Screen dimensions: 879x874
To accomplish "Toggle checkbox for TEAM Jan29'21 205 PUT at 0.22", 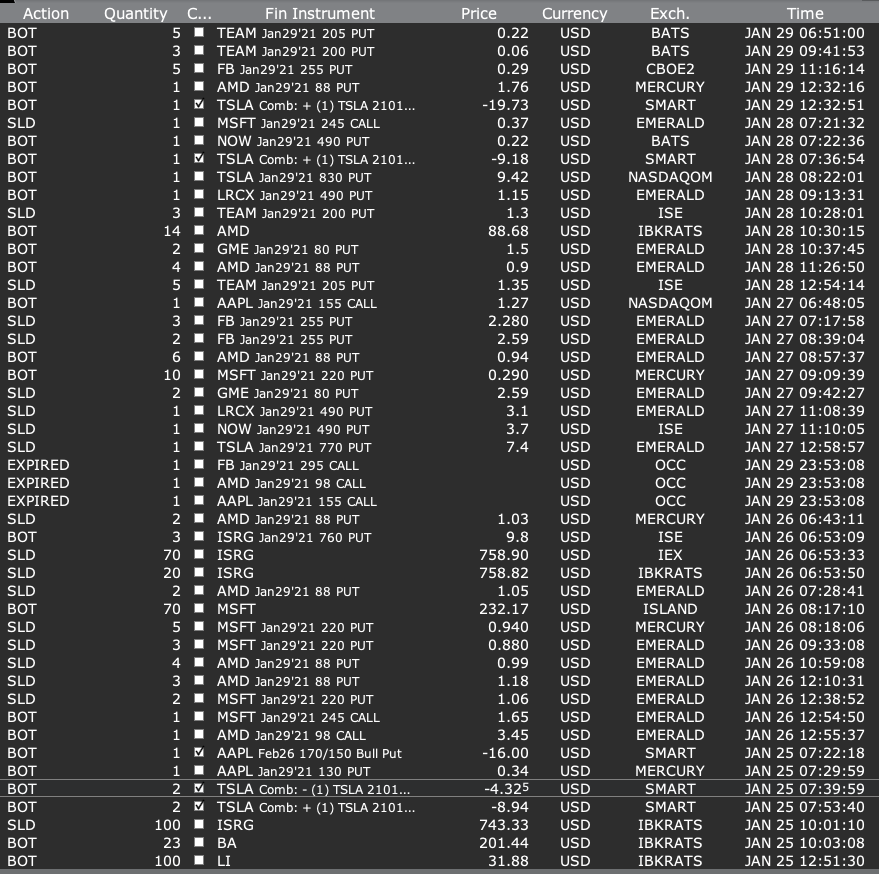I will 199,33.
